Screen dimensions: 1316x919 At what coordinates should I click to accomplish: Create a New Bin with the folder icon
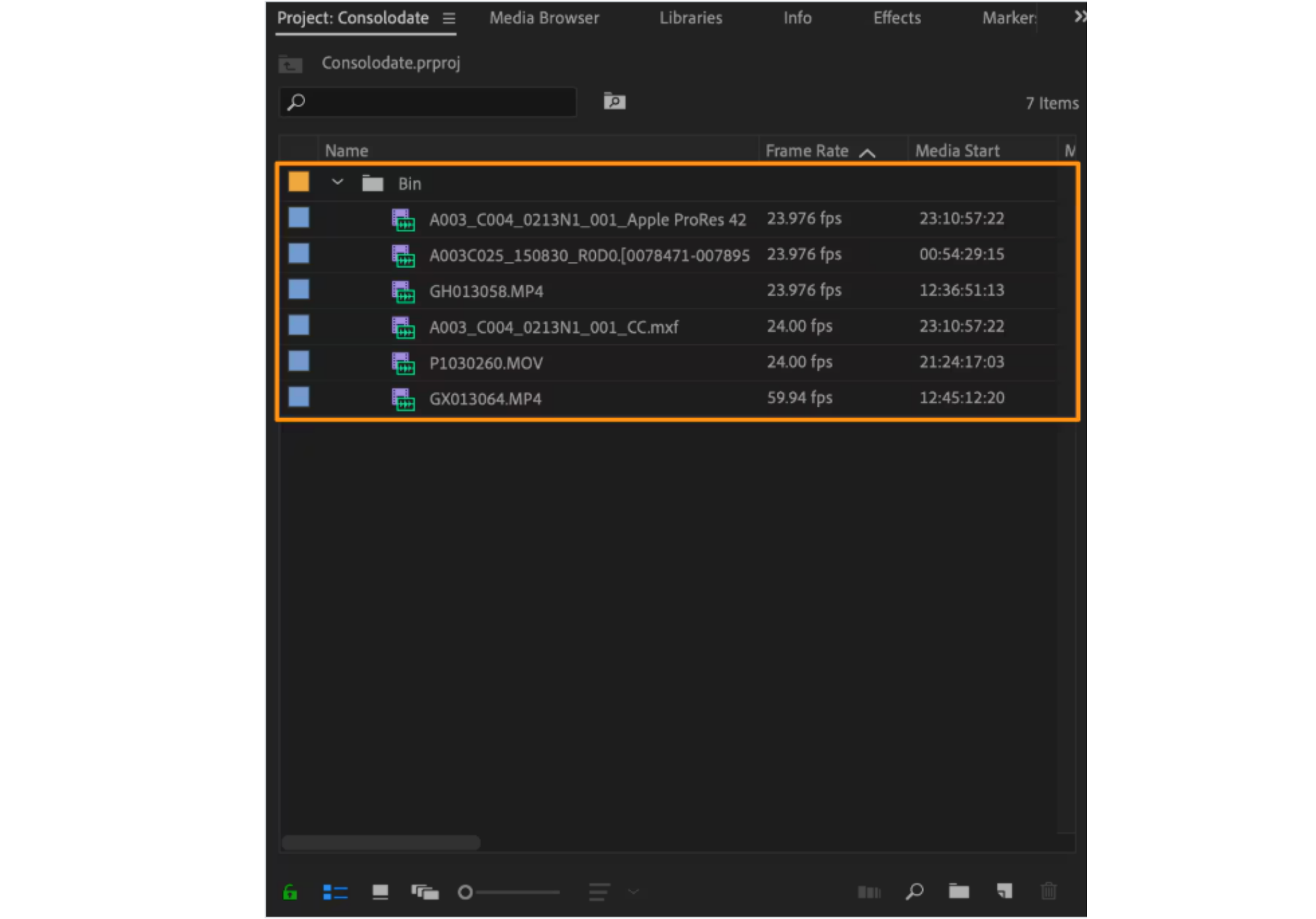pos(959,892)
